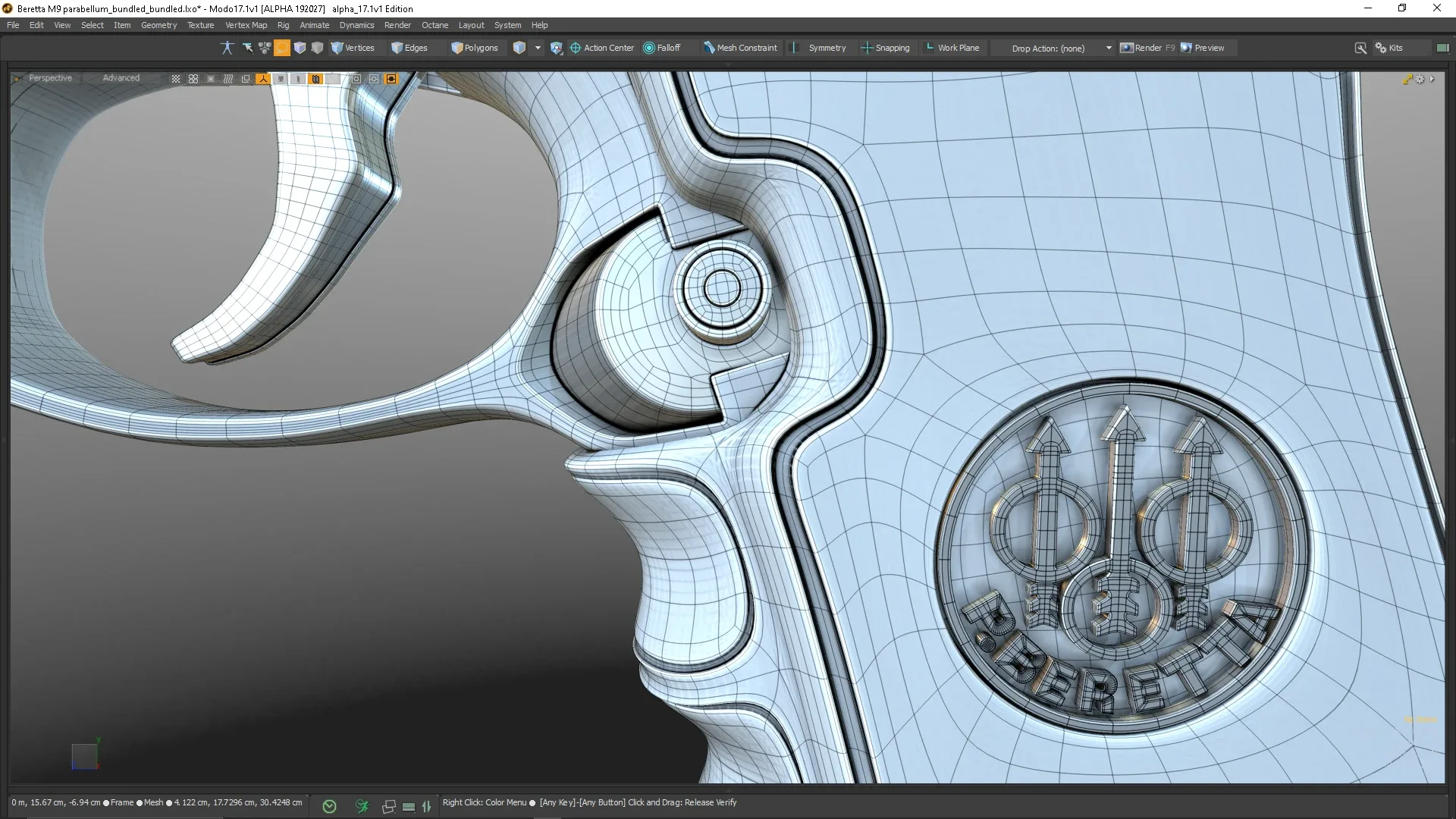Viewport: 1456px width, 819px height.
Task: Click the Frame label in status bar
Action: 122,802
